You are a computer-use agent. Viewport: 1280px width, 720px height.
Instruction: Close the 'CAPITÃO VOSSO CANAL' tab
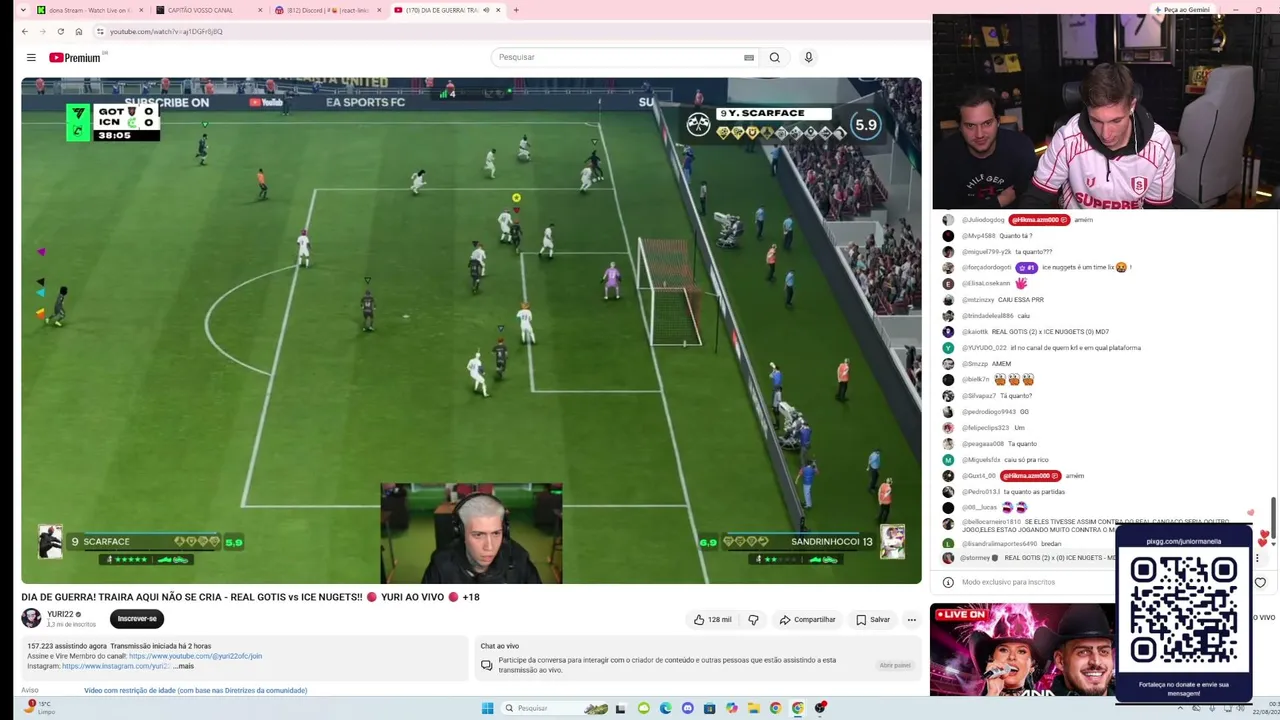point(260,10)
